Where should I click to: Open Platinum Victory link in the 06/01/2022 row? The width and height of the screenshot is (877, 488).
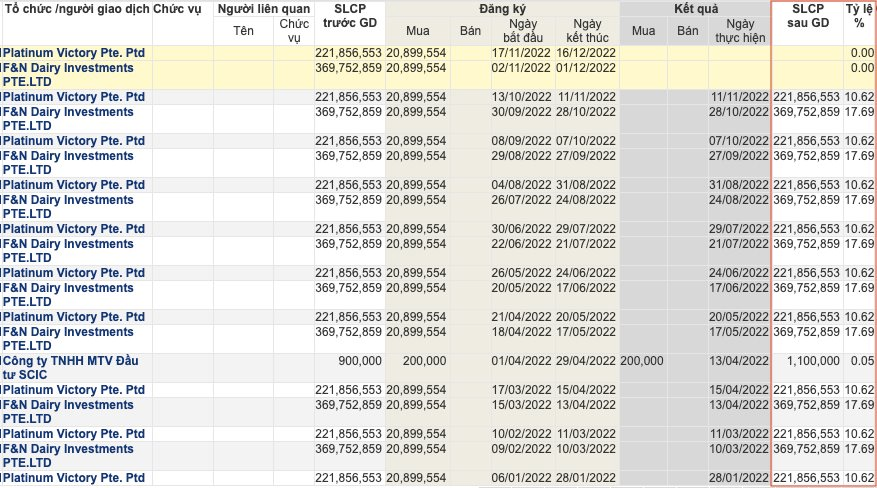pyautogui.click(x=74, y=477)
